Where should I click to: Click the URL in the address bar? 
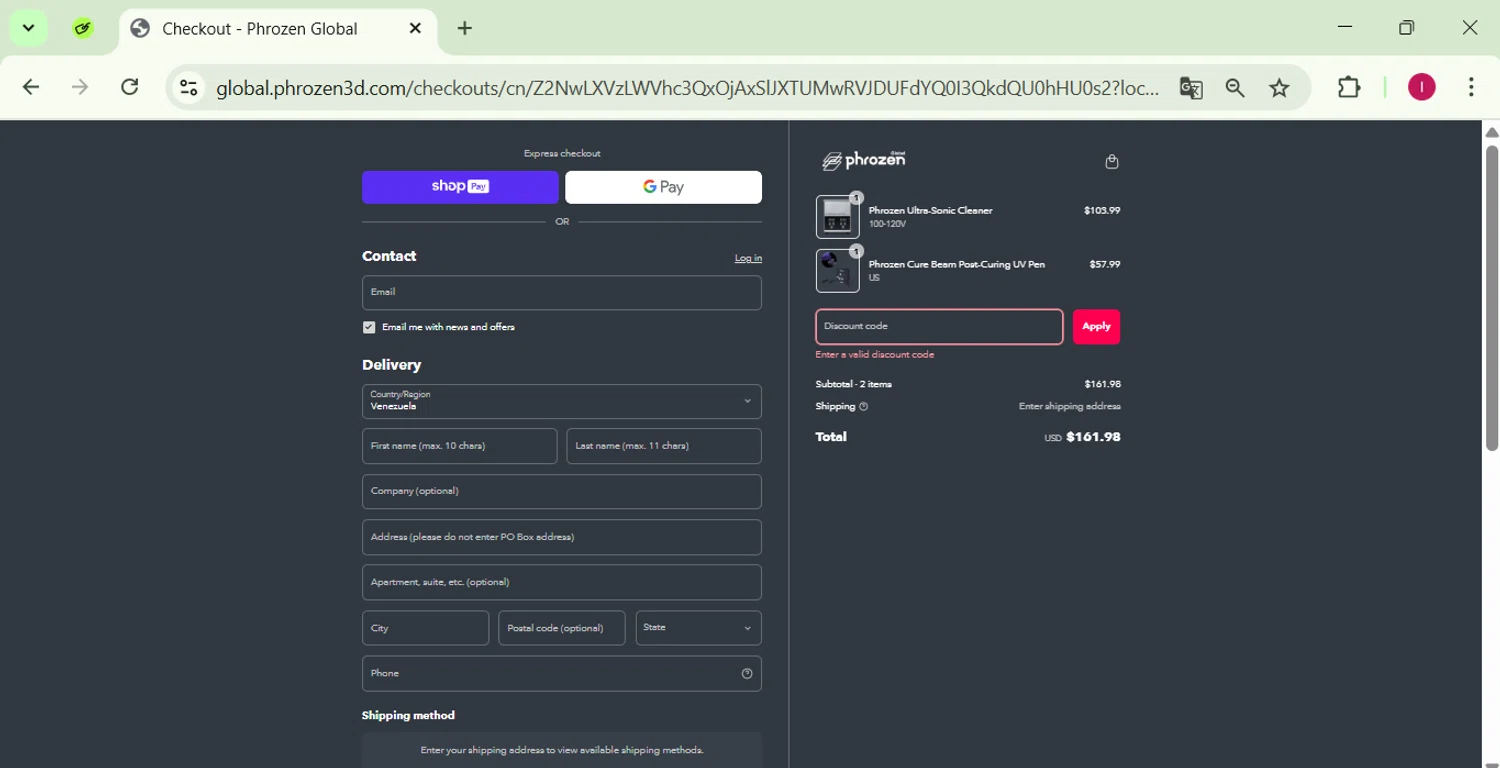click(687, 88)
